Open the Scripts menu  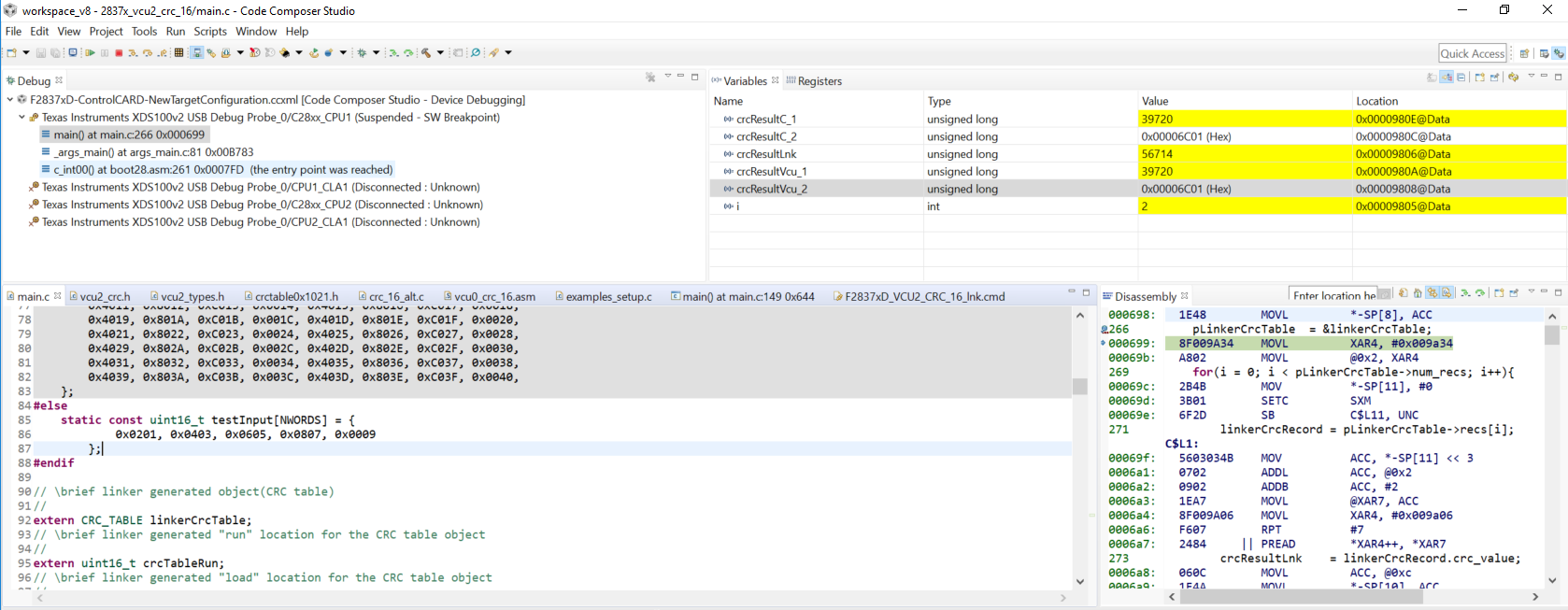click(210, 31)
